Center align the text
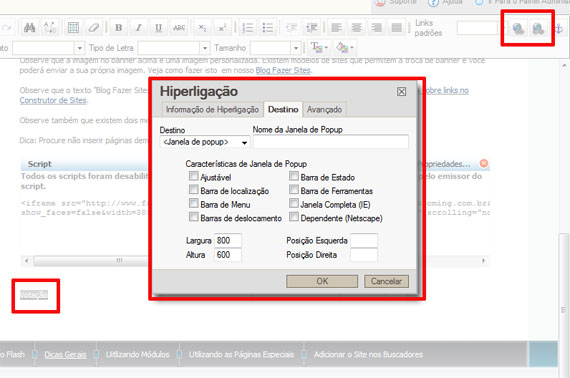This screenshot has width=570, height=378. click(357, 28)
